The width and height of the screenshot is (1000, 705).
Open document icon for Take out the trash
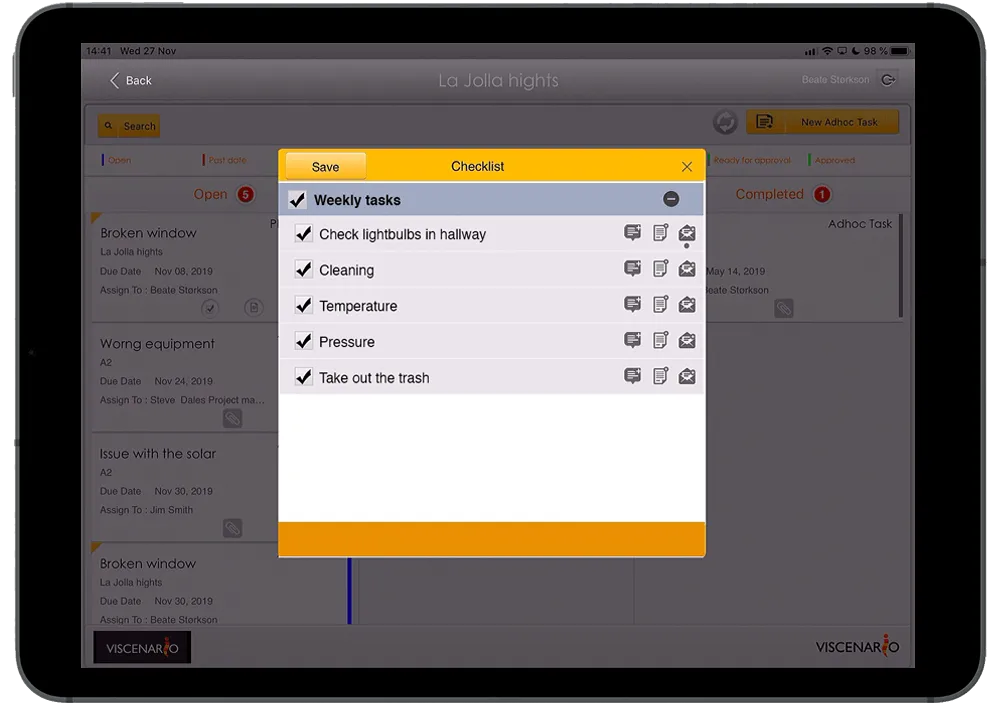[660, 376]
